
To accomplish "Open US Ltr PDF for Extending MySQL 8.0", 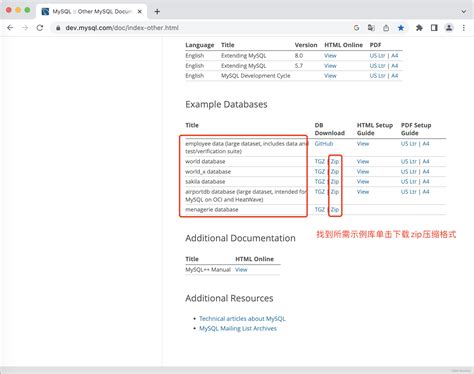I will 377,56.
